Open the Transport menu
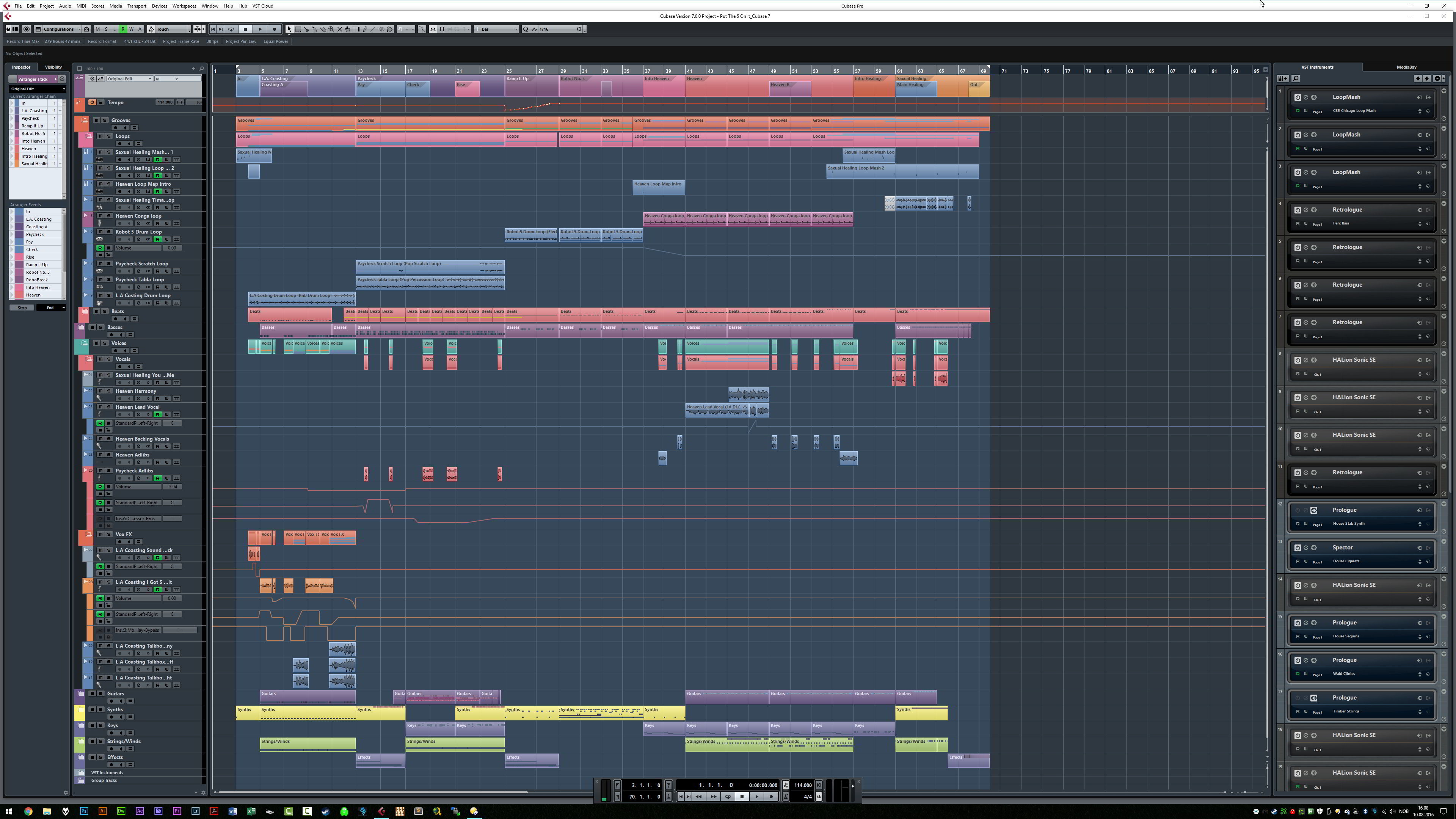This screenshot has height=819, width=1456. pyautogui.click(x=137, y=6)
